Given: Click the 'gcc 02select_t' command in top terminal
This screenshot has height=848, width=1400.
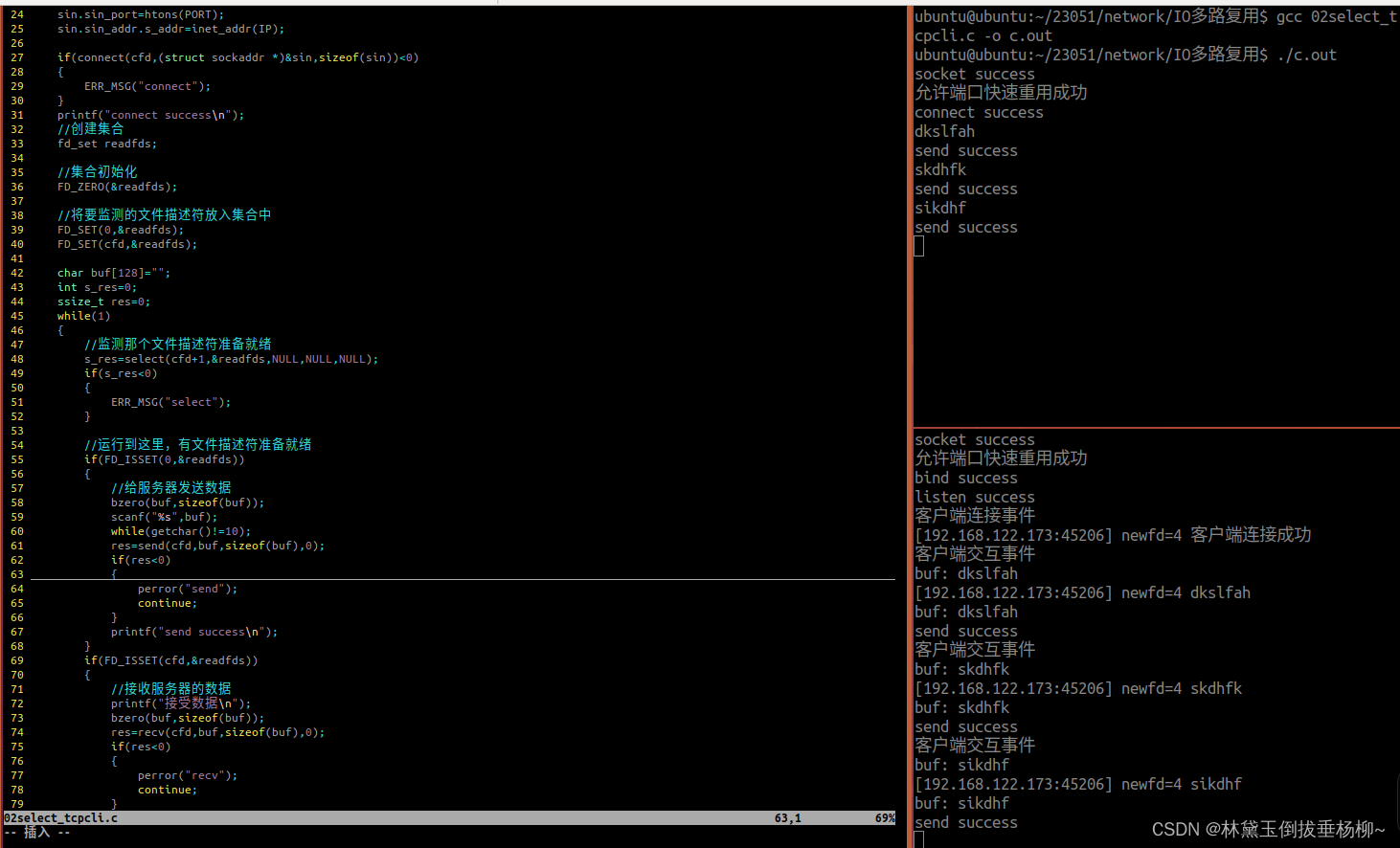Looking at the screenshot, I should pos(1337,16).
